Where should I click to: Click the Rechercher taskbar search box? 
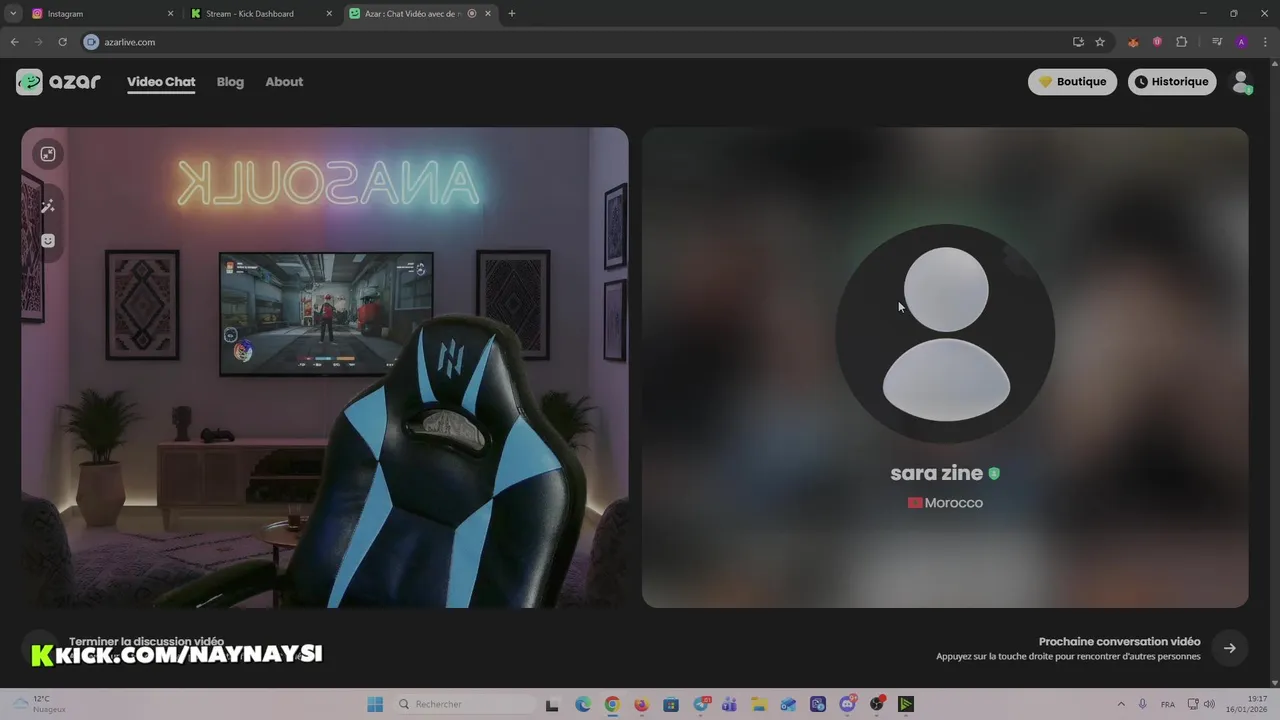[x=465, y=704]
